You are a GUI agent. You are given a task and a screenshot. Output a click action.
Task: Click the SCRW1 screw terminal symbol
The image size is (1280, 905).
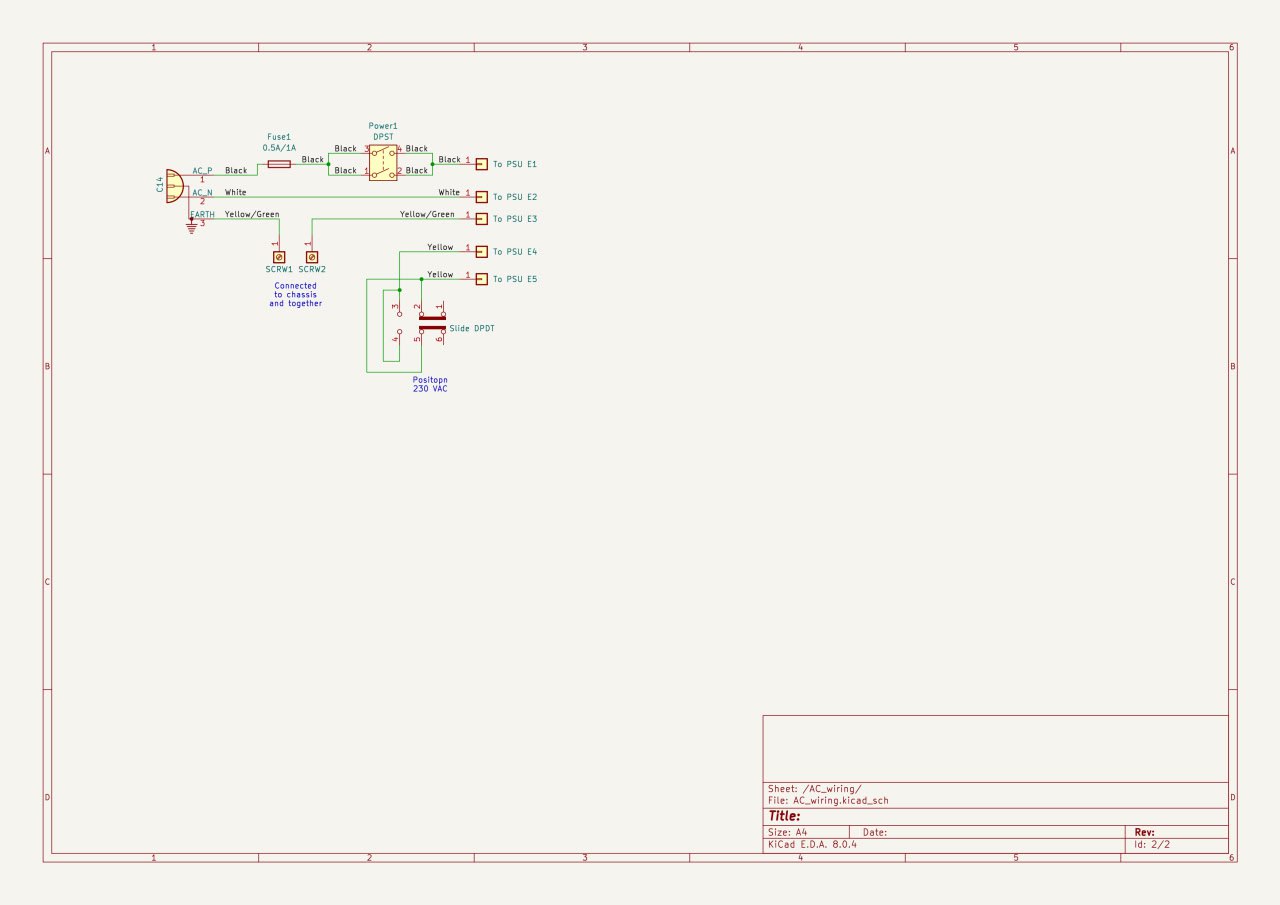[279, 257]
